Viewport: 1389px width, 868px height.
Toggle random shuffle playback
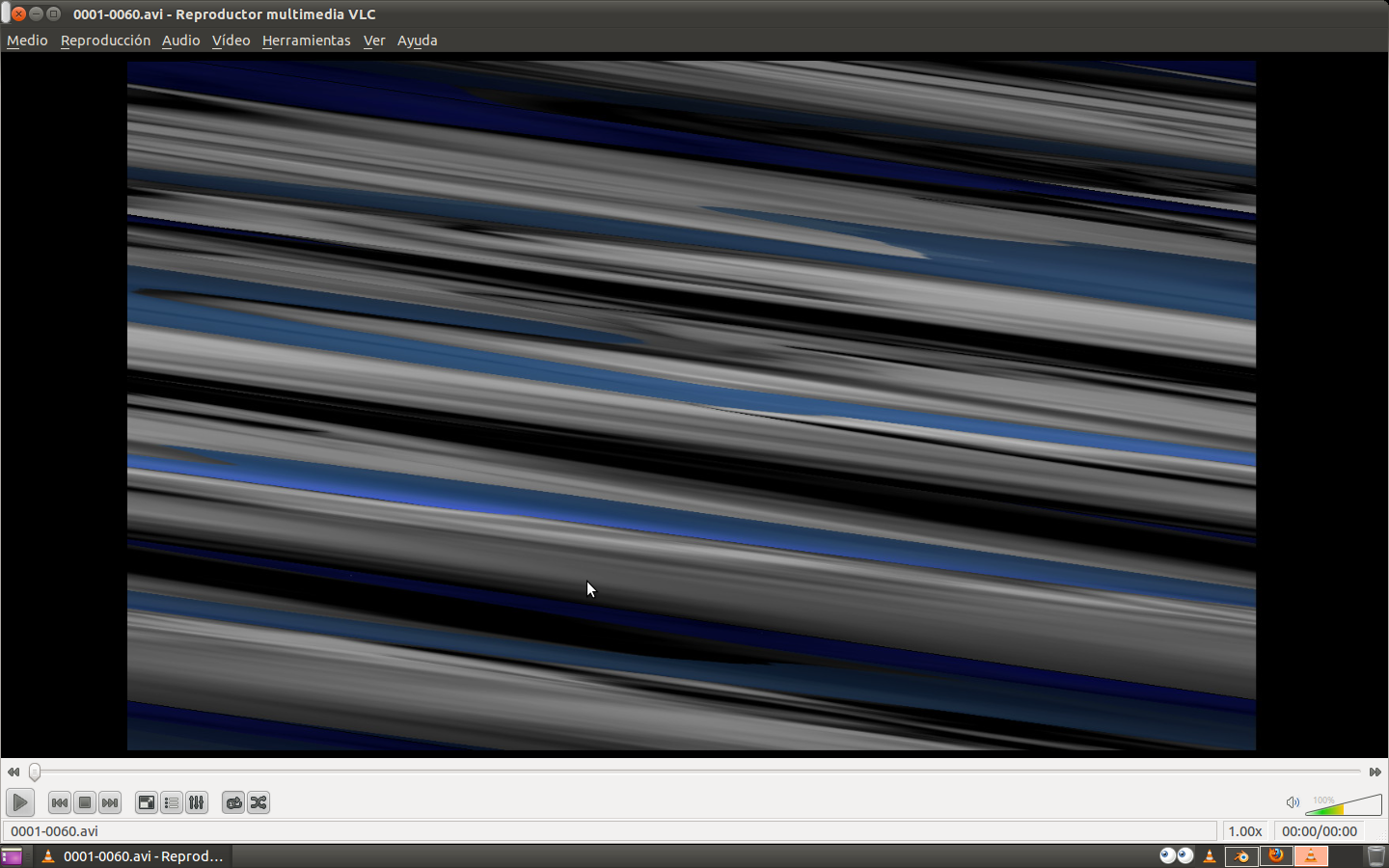click(259, 802)
